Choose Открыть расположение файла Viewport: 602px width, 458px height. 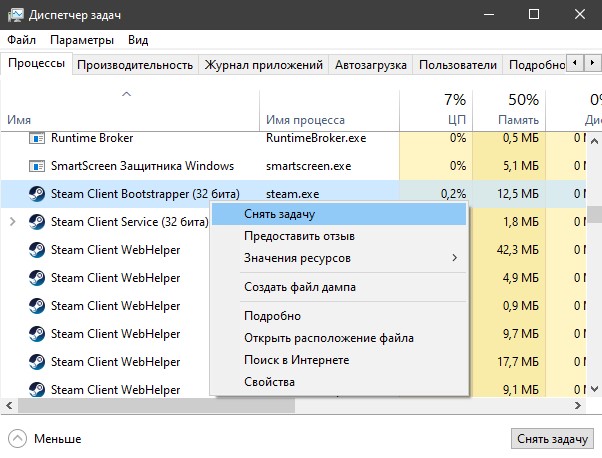339,338
